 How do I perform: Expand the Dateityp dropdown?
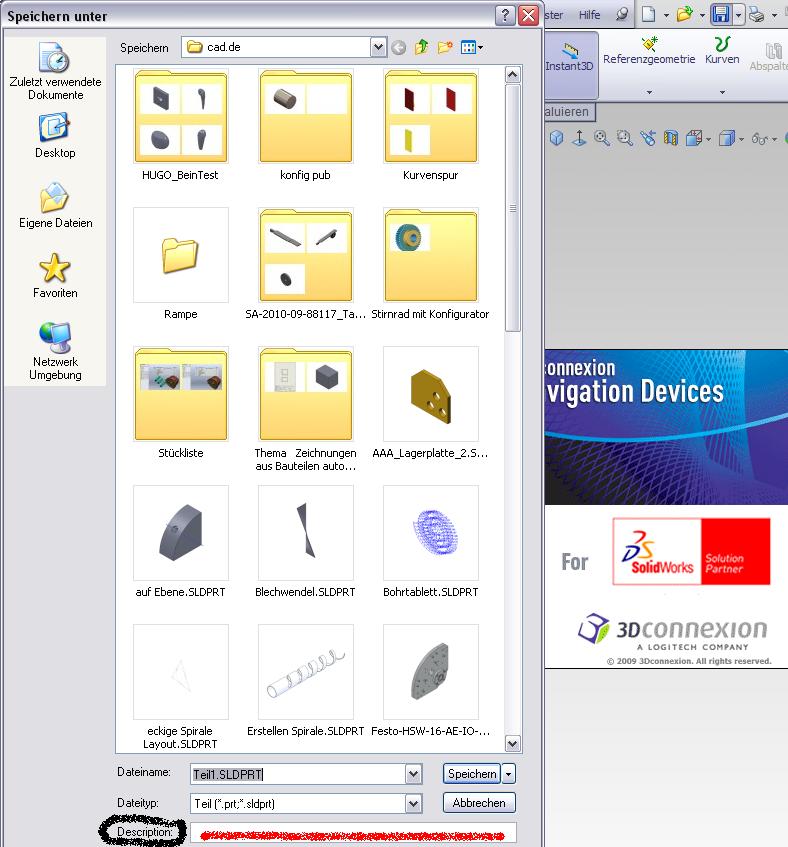[413, 804]
